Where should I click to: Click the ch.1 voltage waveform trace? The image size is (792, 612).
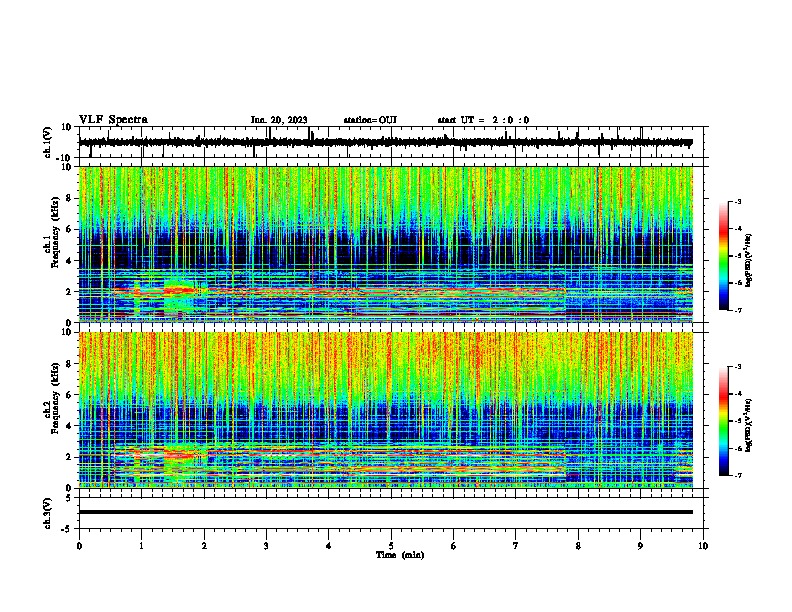pos(385,142)
